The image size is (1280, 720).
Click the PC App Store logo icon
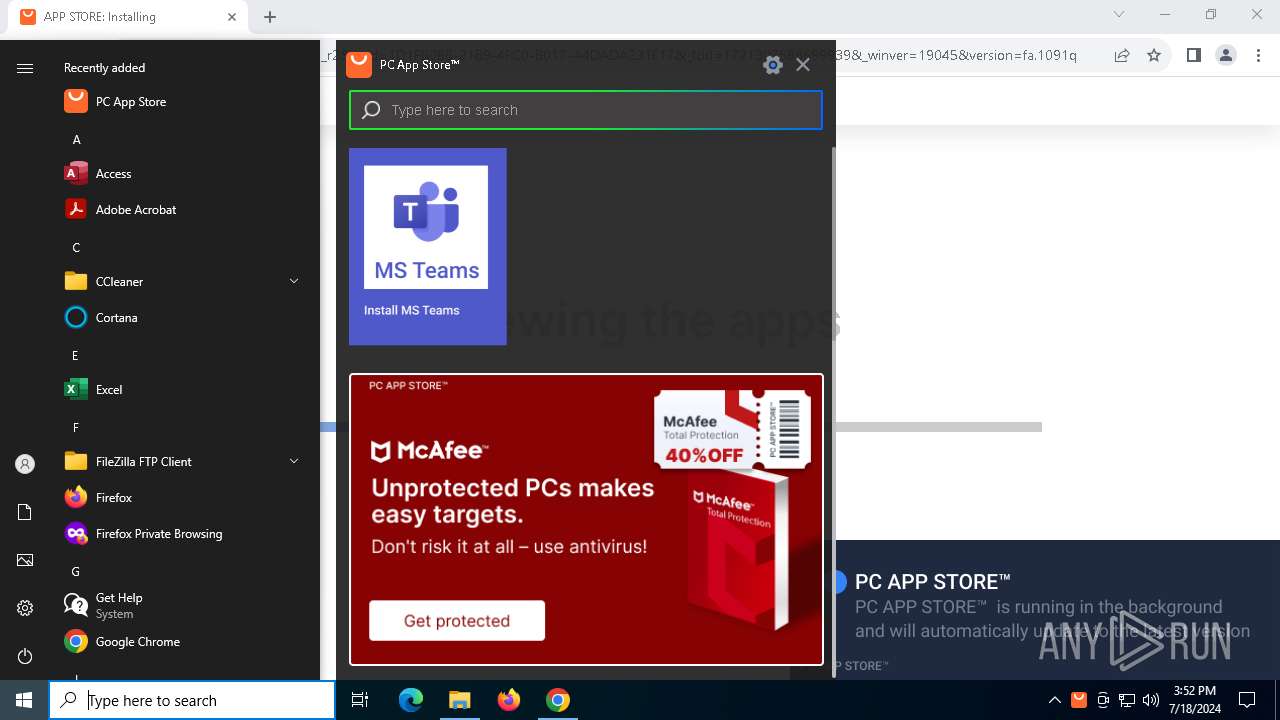(x=359, y=64)
